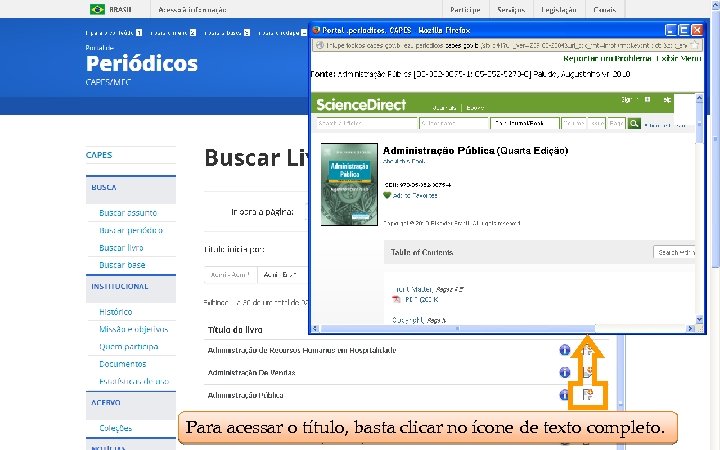Open Administração Pública book cover thumbnail
This screenshot has height=450, width=720.
click(349, 185)
